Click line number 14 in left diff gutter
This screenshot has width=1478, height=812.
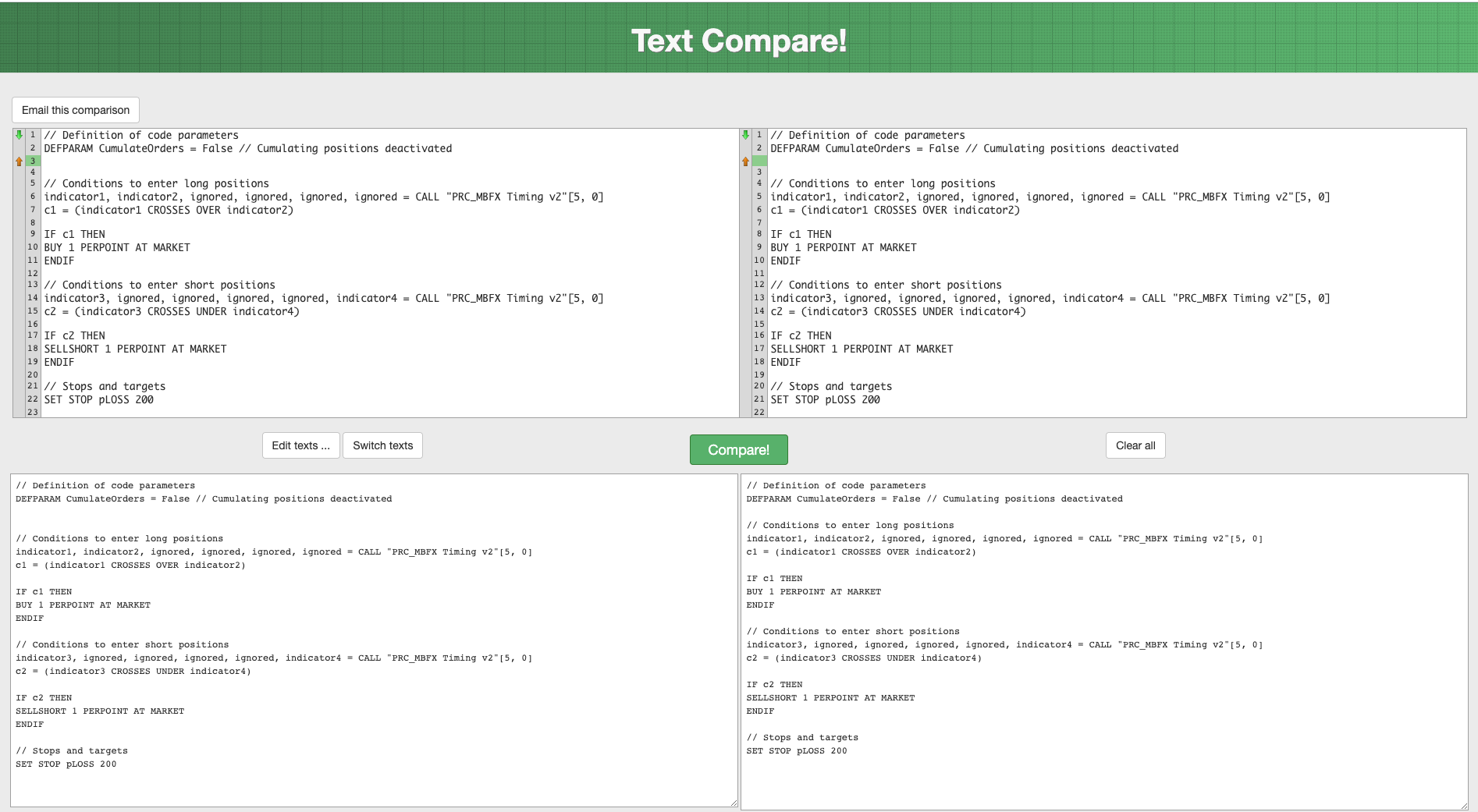(x=33, y=298)
